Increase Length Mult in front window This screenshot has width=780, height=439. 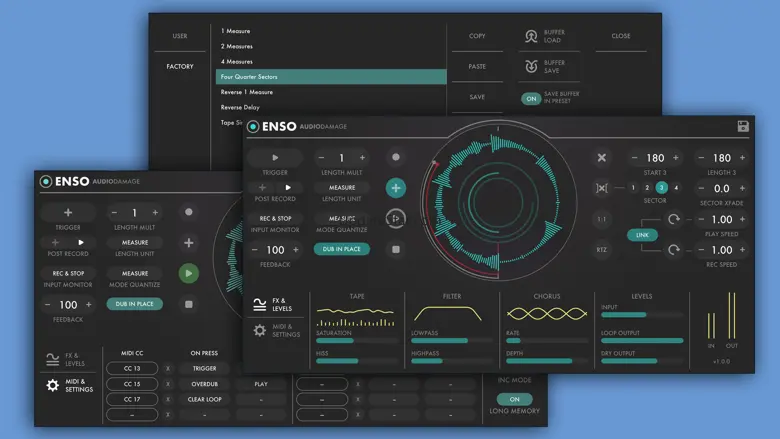pos(362,158)
